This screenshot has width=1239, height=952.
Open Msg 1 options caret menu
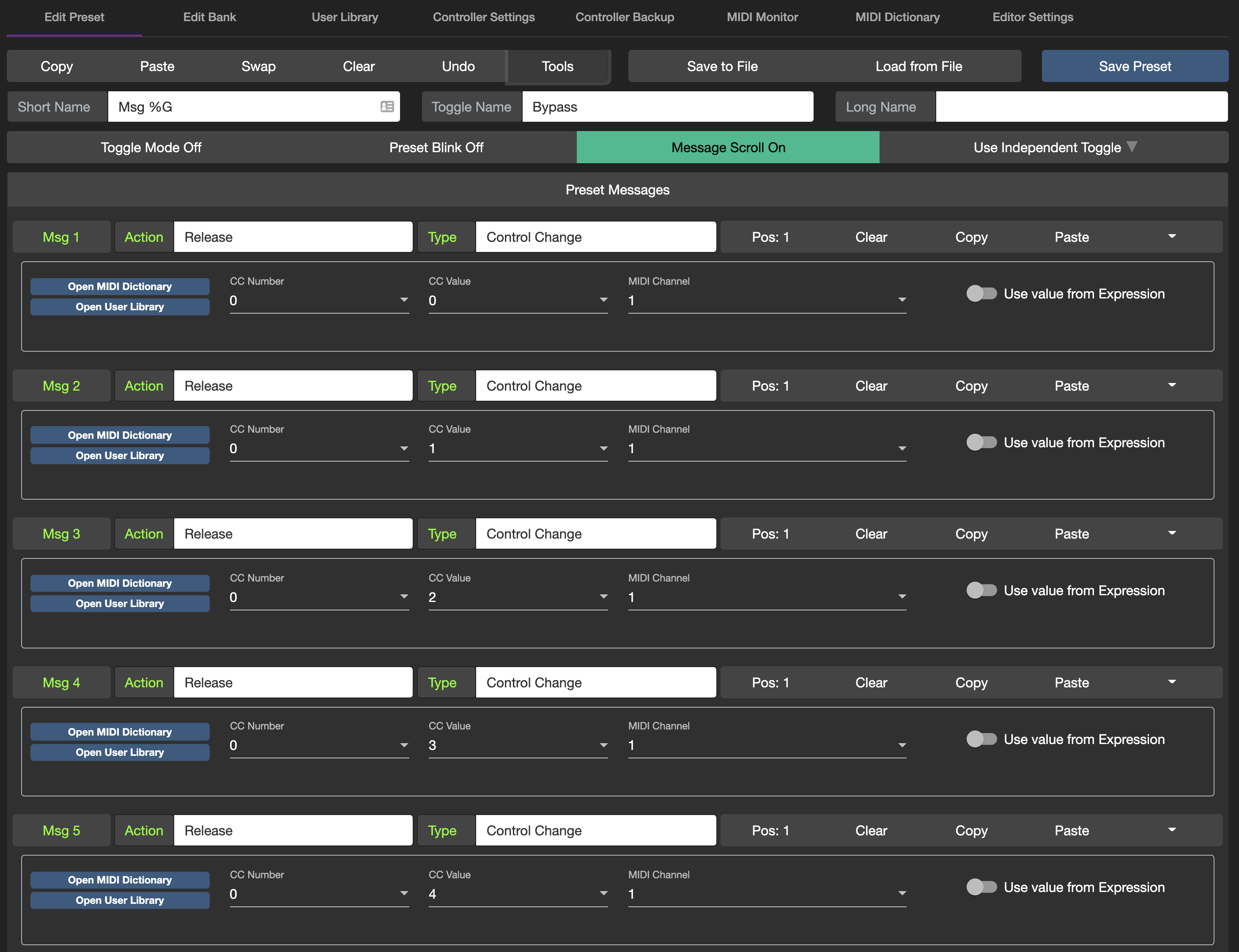pos(1171,236)
